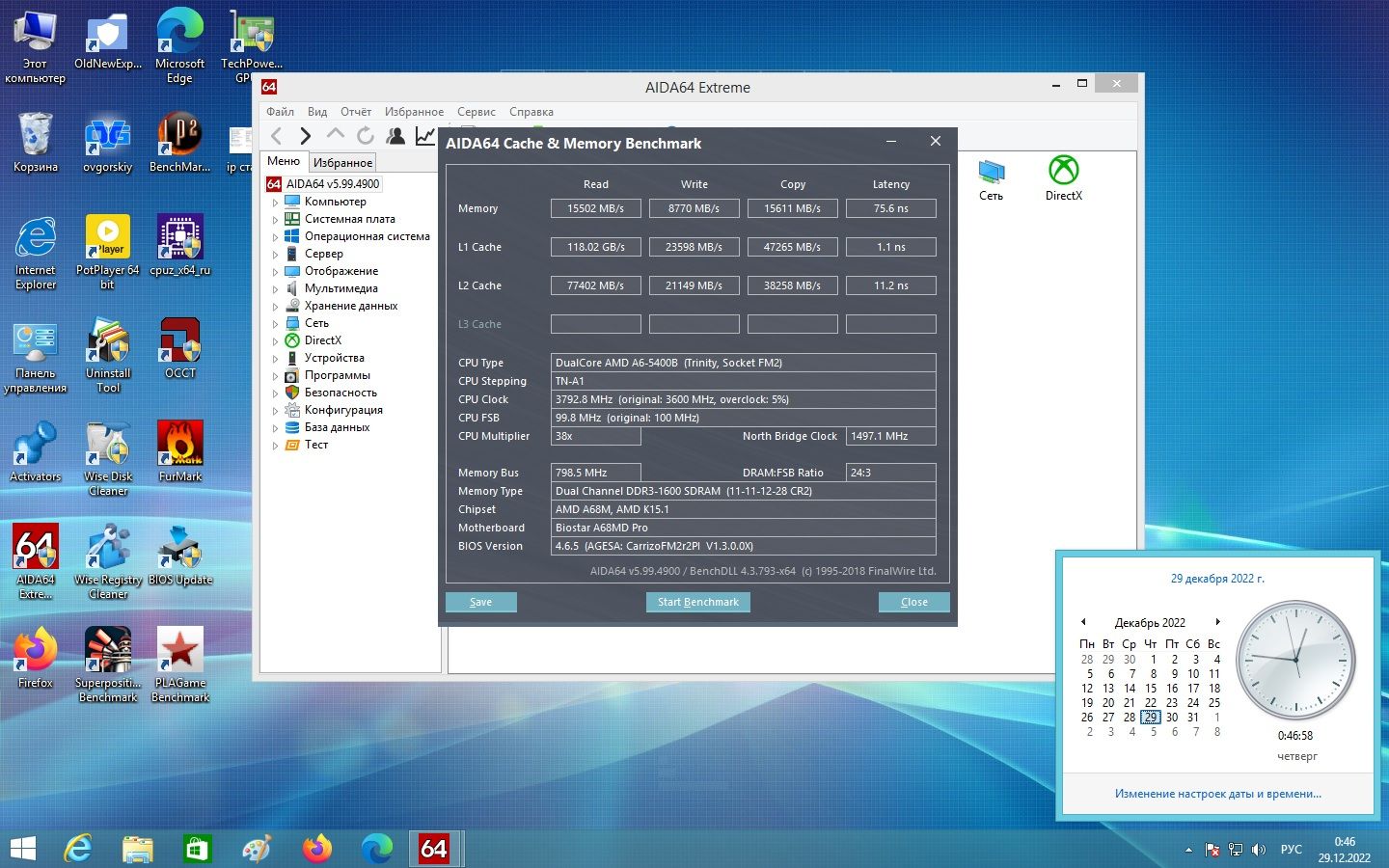The width and height of the screenshot is (1389, 868).
Task: Open the Файл menu
Action: [x=280, y=112]
